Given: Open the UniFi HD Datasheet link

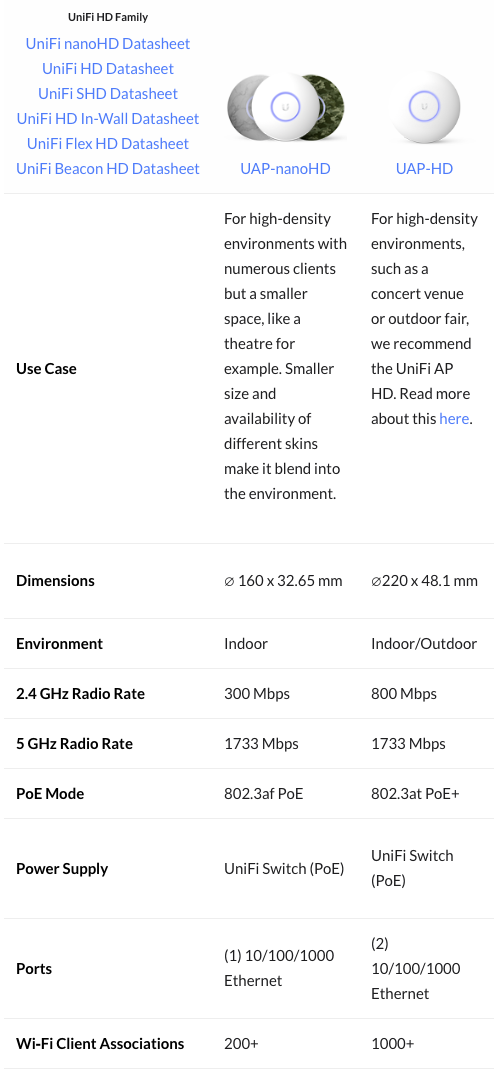Looking at the screenshot, I should point(108,69).
